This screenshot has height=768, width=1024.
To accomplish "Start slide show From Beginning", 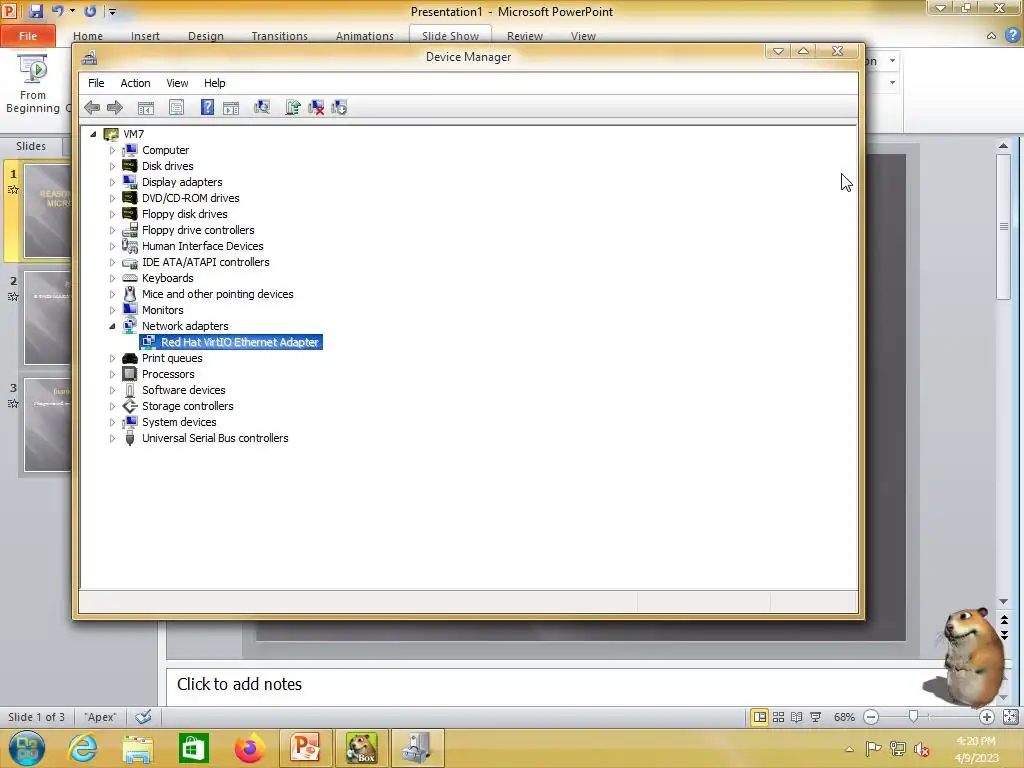I will (x=33, y=84).
